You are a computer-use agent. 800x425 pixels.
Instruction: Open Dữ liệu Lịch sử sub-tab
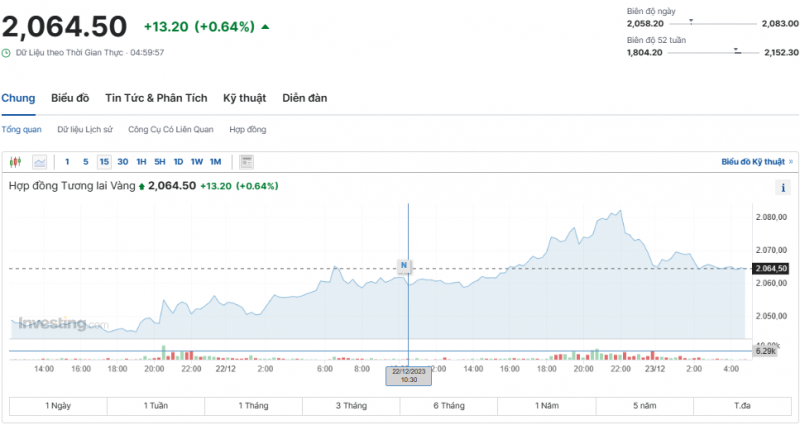85,130
